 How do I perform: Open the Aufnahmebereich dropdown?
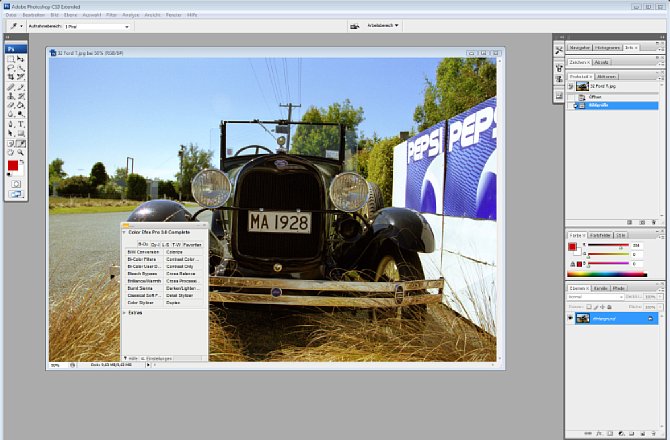(97, 26)
